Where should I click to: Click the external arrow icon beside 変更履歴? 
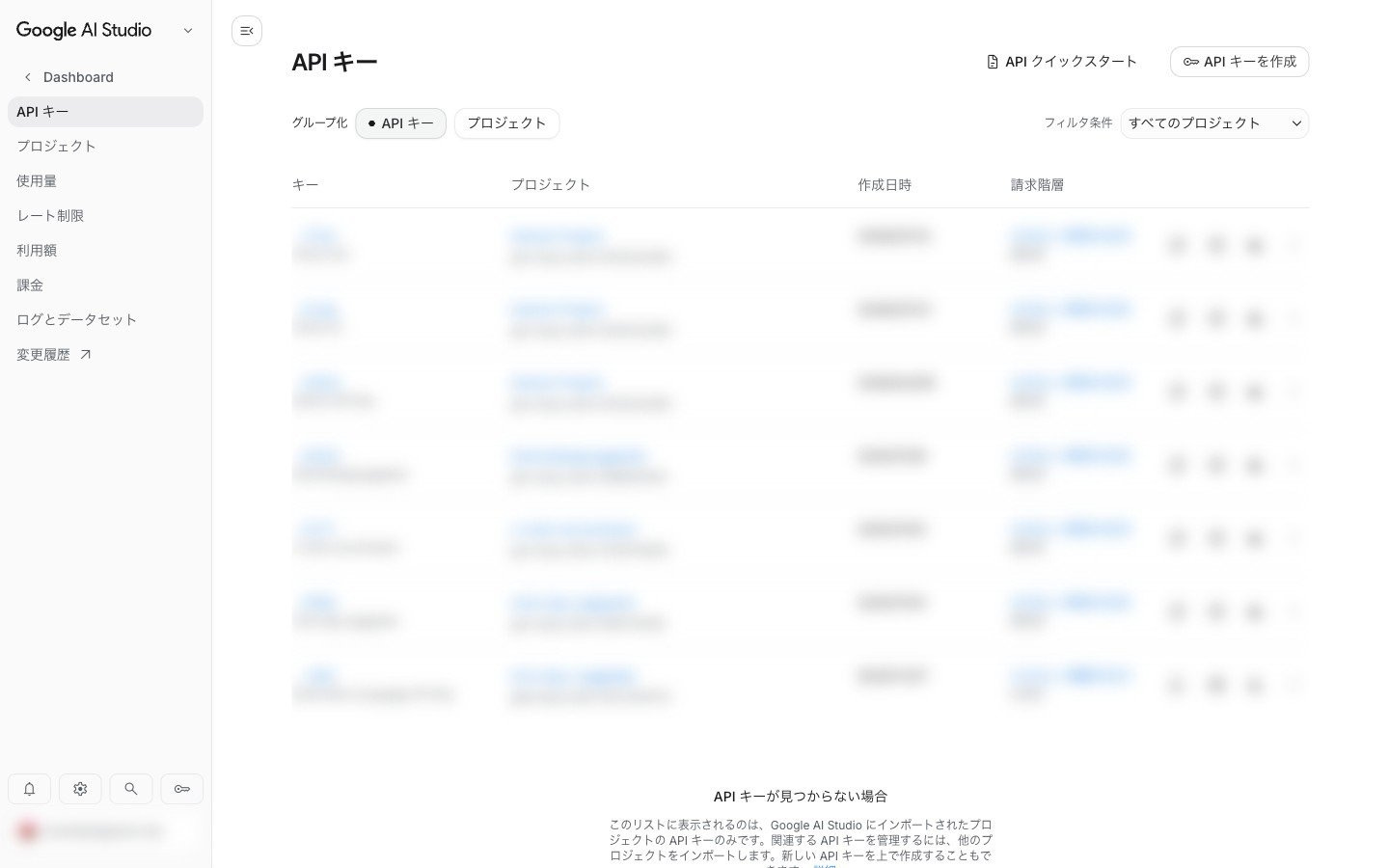(86, 355)
